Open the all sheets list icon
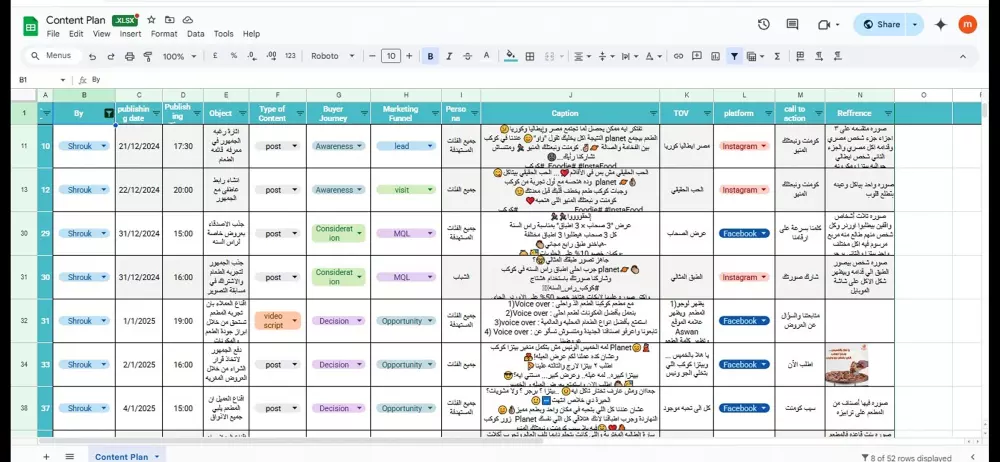The height and width of the screenshot is (462, 1000). pos(70,456)
